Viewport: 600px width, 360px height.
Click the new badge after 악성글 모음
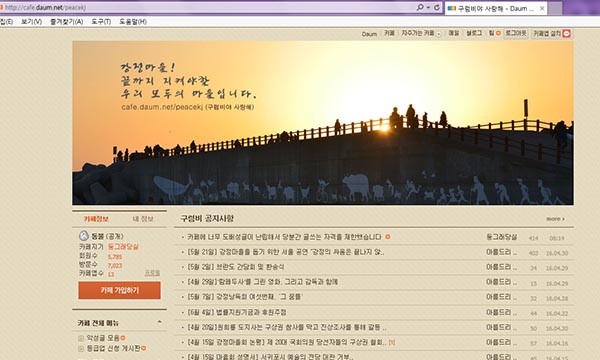point(123,338)
